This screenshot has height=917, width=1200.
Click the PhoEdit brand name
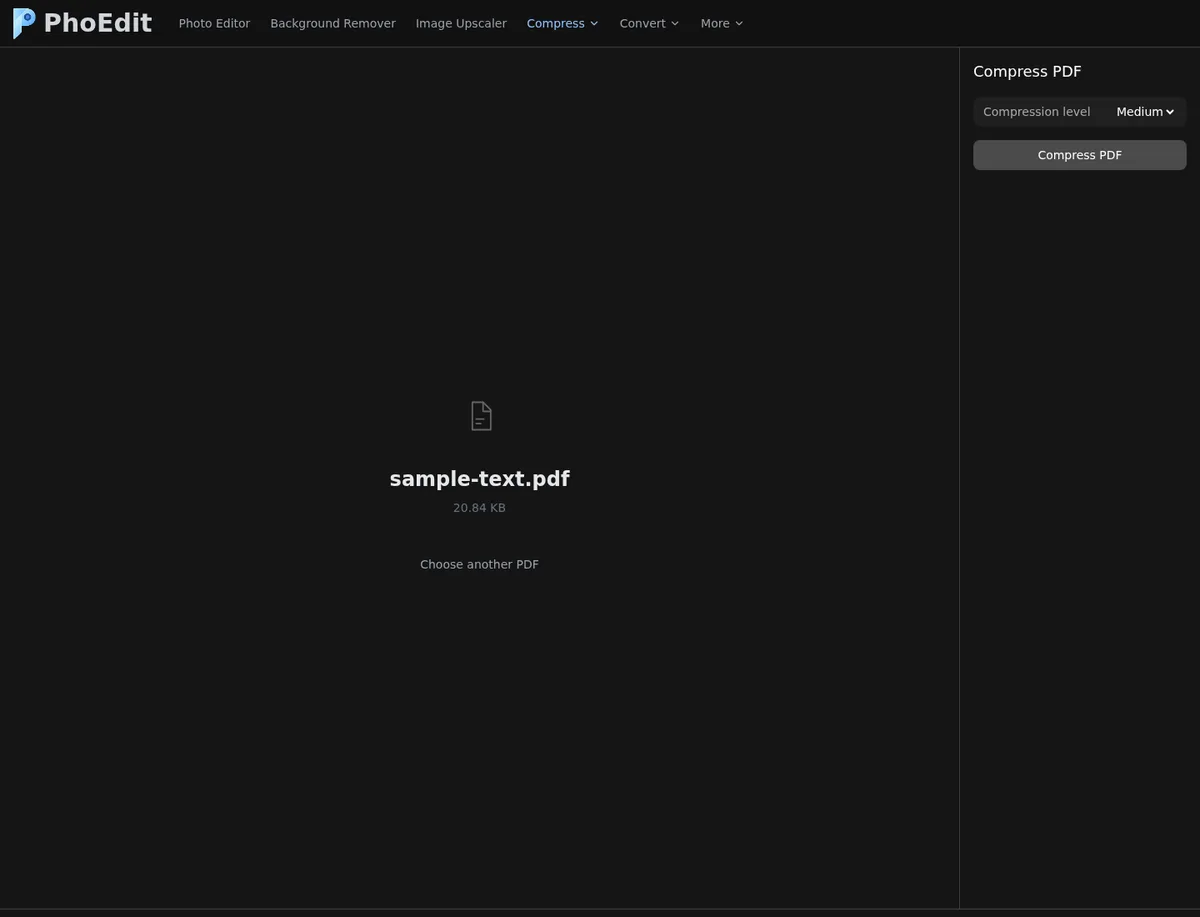[x=98, y=23]
